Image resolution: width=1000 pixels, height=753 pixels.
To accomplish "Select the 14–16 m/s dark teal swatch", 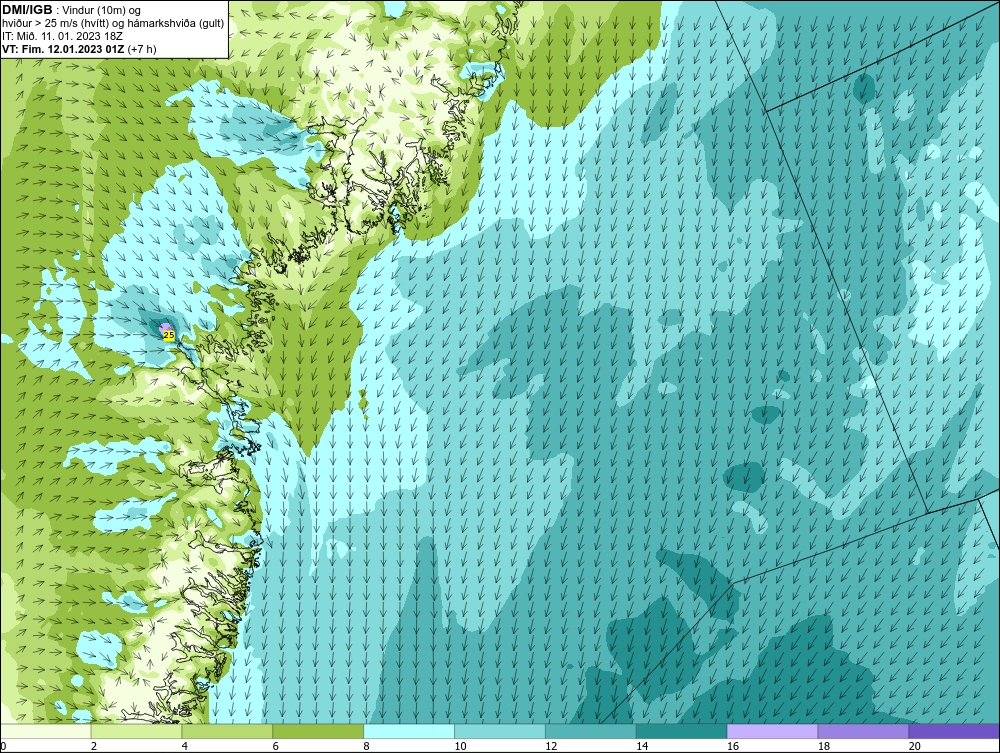I will click(x=682, y=731).
